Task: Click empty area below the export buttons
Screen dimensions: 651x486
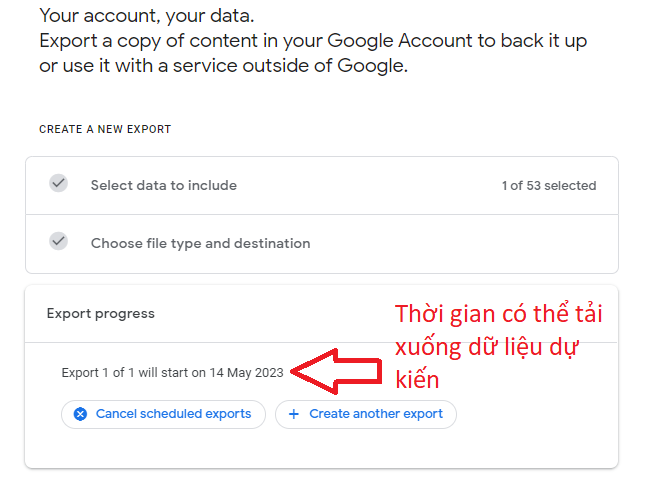Action: 321,449
